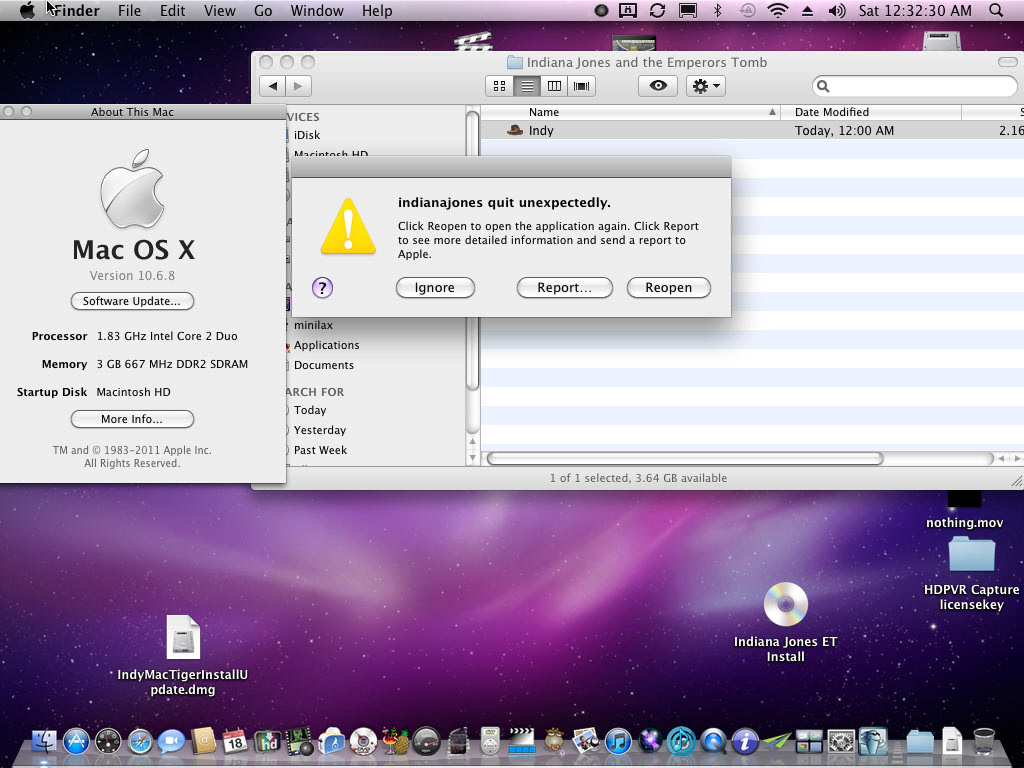Screen dimensions: 1024x768
Task: Sort by the Name column header
Action: click(632, 112)
